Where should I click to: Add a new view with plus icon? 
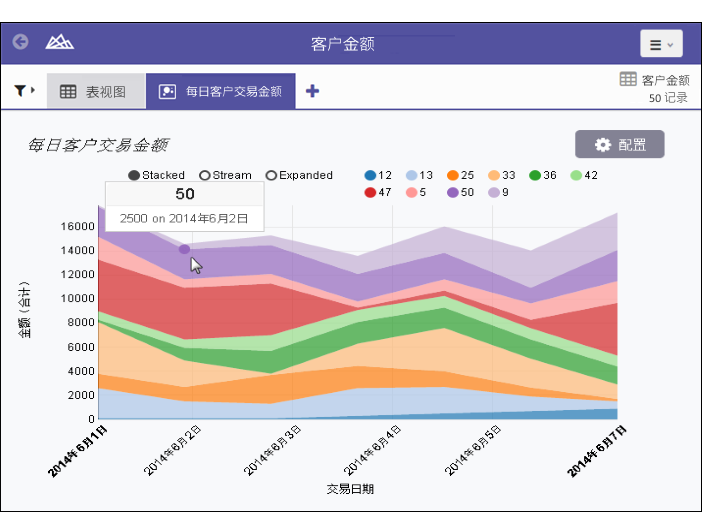pyautogui.click(x=312, y=91)
